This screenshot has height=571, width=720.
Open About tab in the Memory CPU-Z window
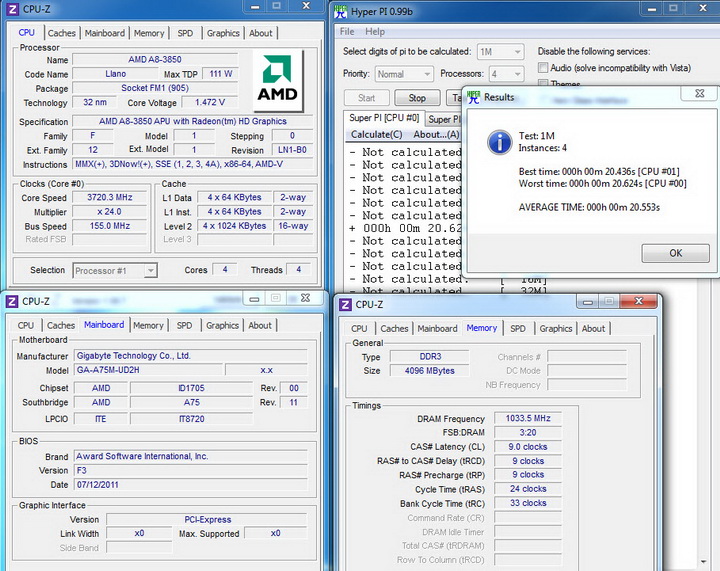593,329
